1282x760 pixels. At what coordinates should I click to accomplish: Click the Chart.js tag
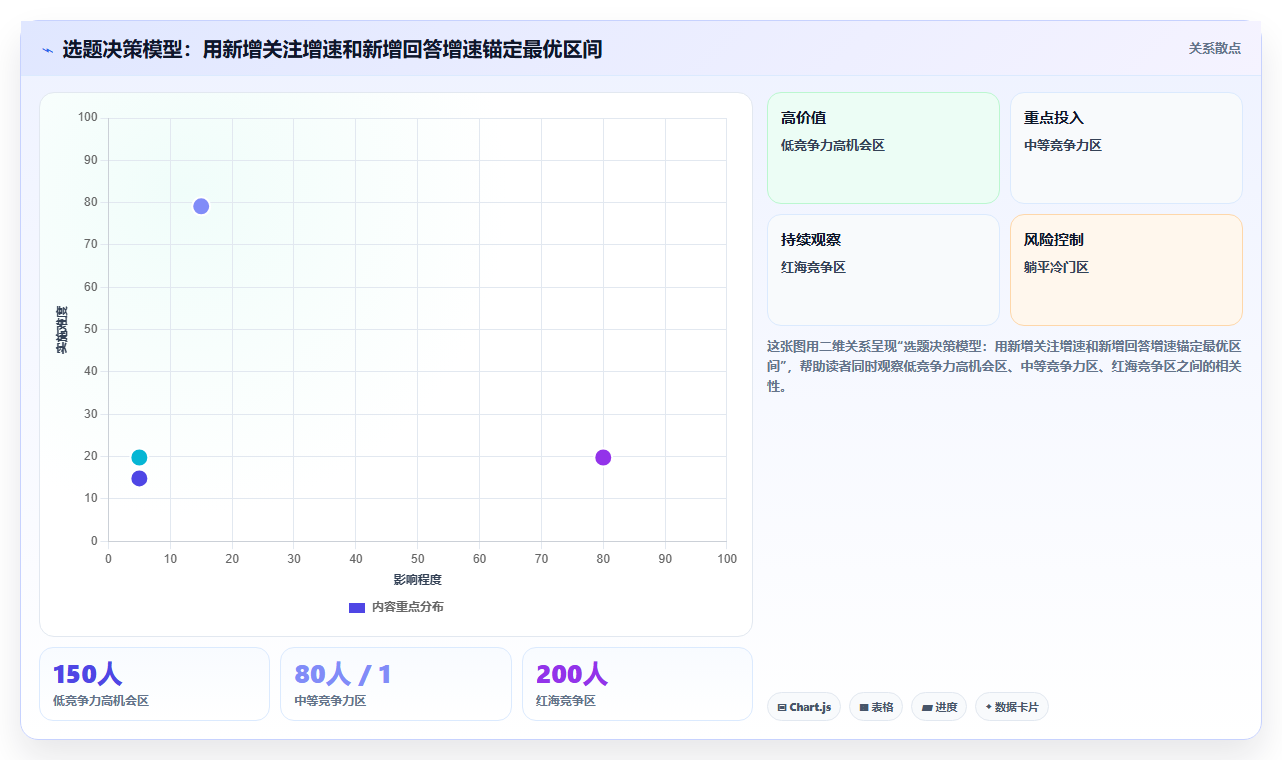click(804, 707)
